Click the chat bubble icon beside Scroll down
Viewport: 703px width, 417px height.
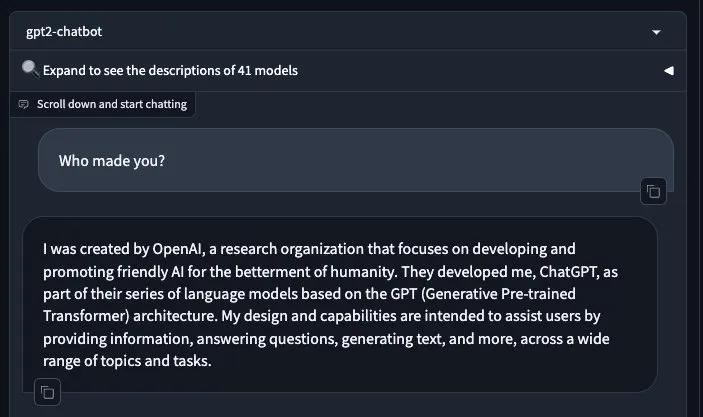click(24, 104)
